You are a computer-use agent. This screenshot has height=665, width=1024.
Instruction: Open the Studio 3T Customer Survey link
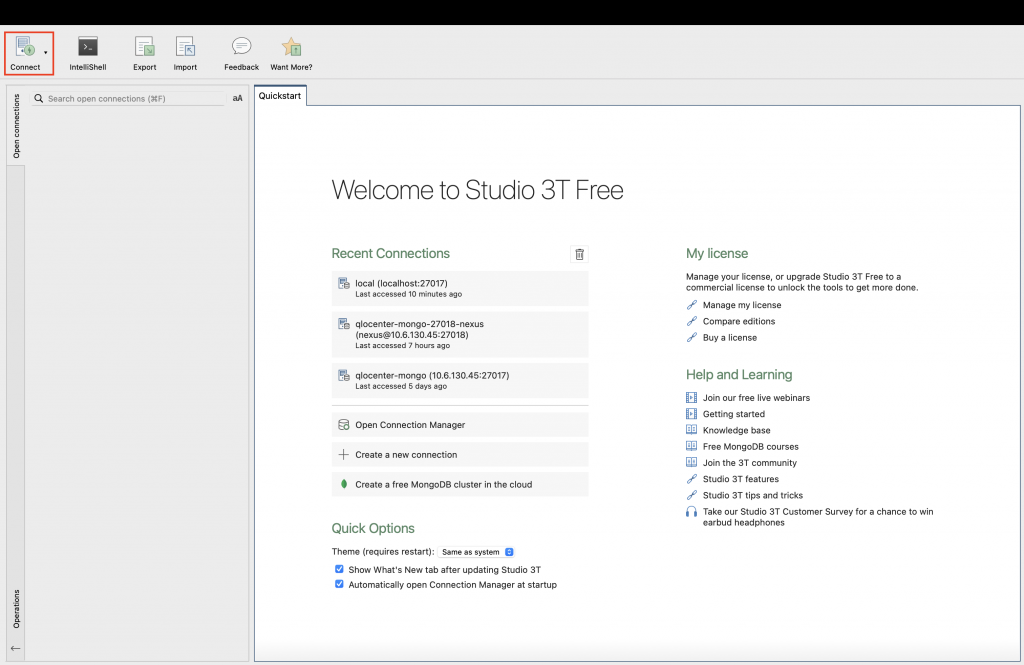point(818,517)
